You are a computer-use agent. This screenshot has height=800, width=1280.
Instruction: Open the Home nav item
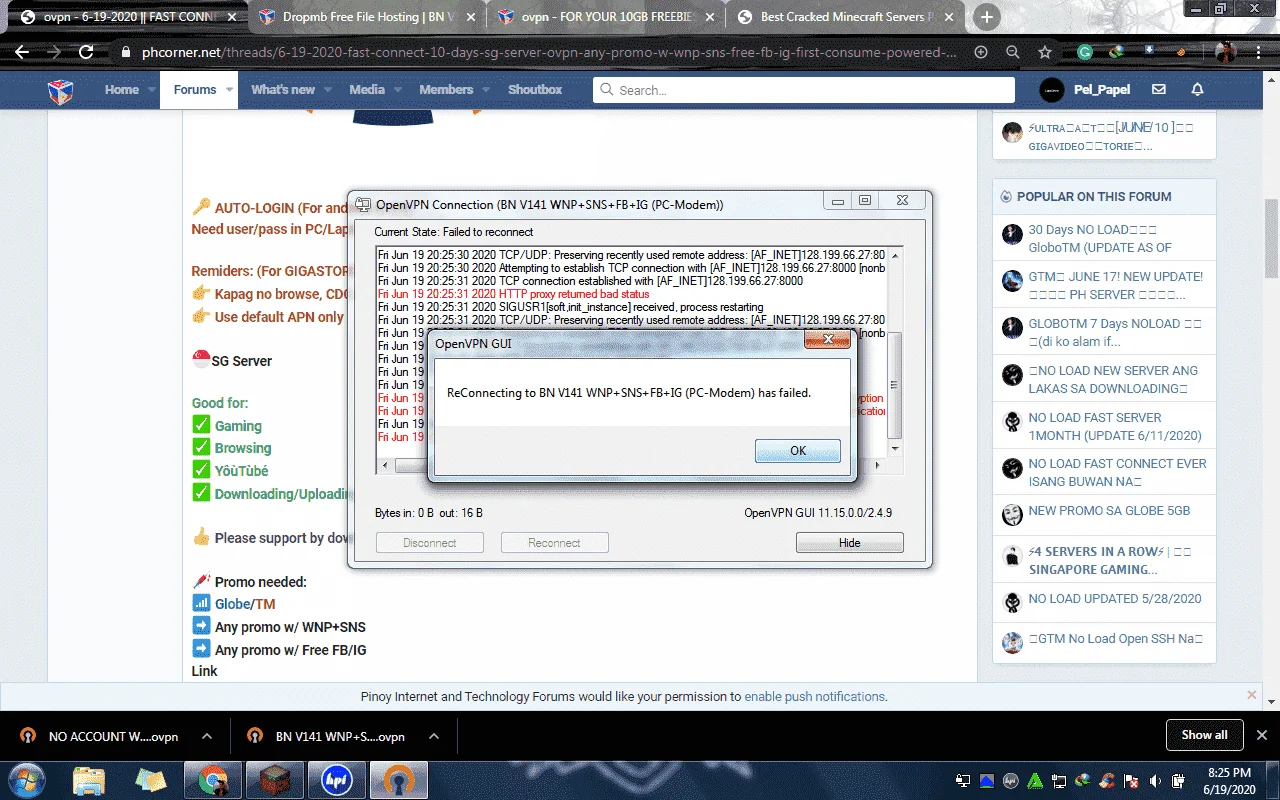(122, 90)
